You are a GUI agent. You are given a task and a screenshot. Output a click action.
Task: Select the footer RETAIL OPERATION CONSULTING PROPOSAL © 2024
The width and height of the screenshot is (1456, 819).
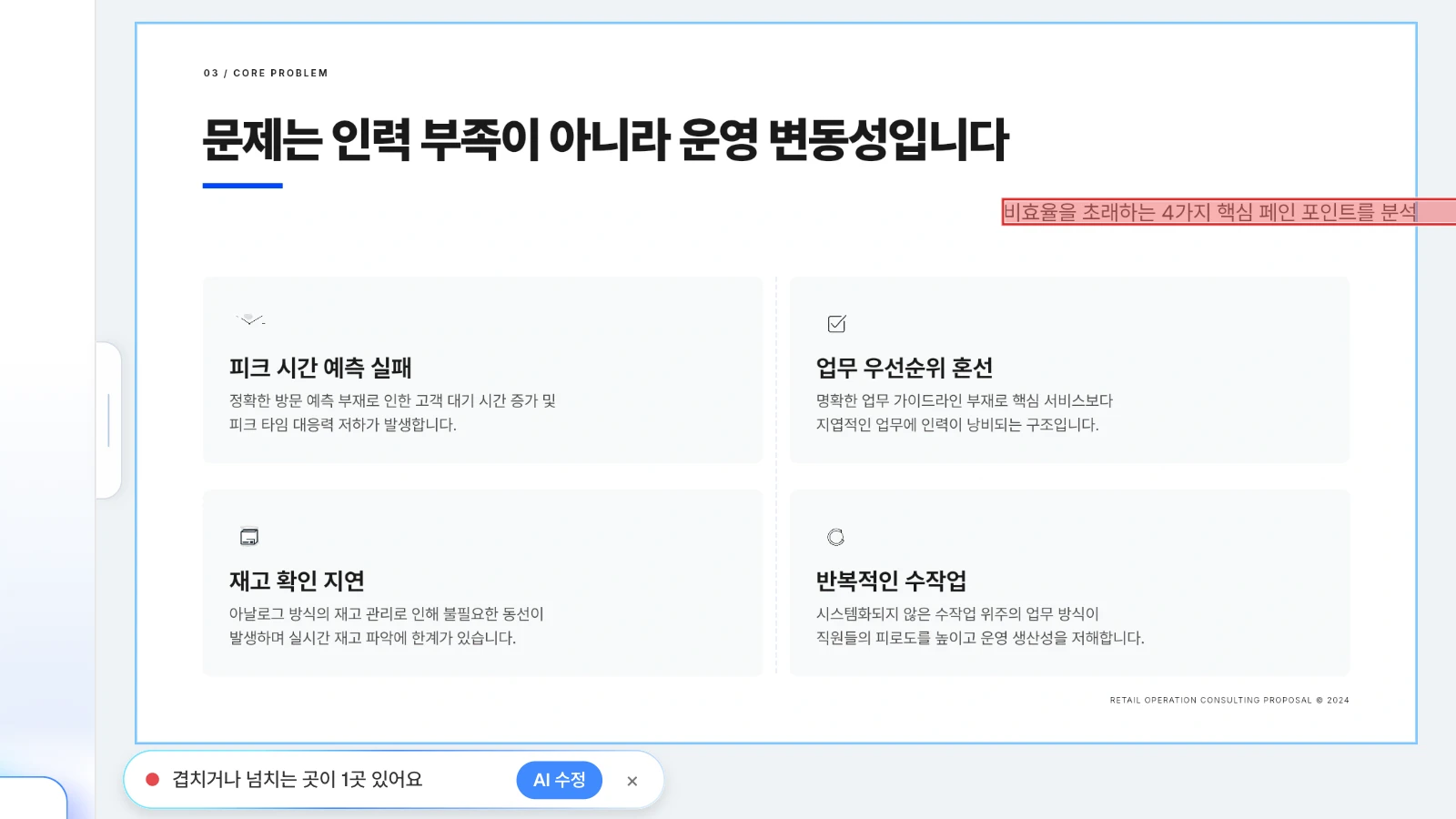[x=1229, y=700]
